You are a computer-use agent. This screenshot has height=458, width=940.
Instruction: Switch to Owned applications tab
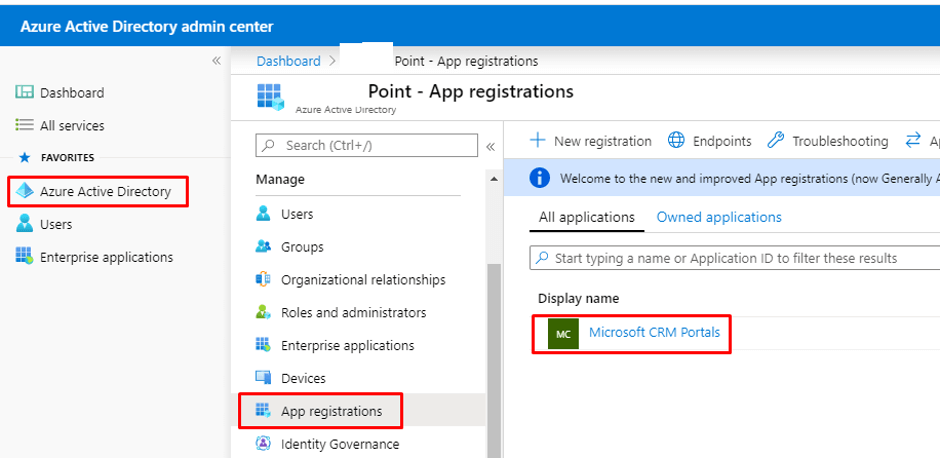pyautogui.click(x=719, y=217)
